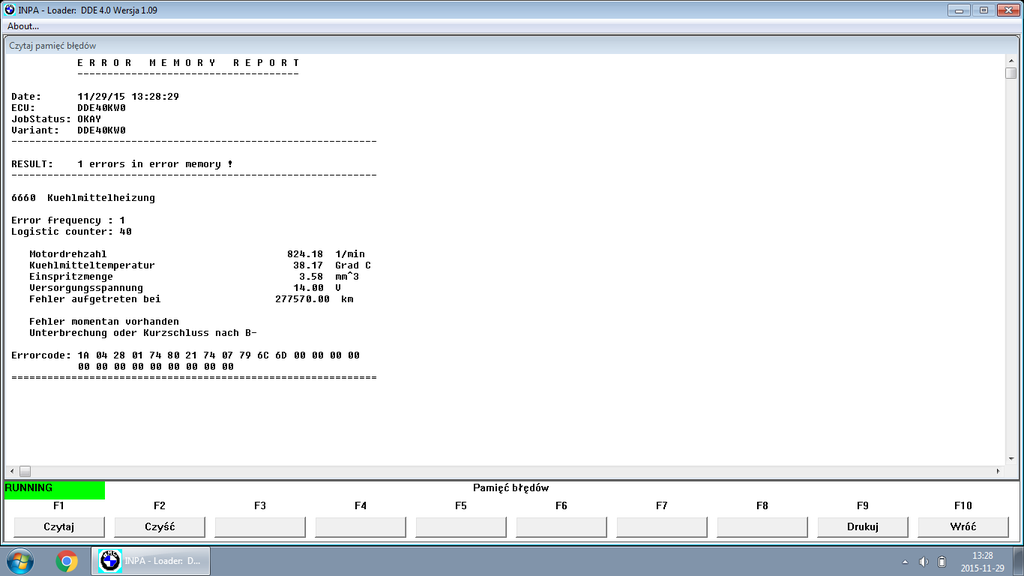Open the volume speaker tray icon
Image resolution: width=1024 pixels, height=576 pixels.
923,562
